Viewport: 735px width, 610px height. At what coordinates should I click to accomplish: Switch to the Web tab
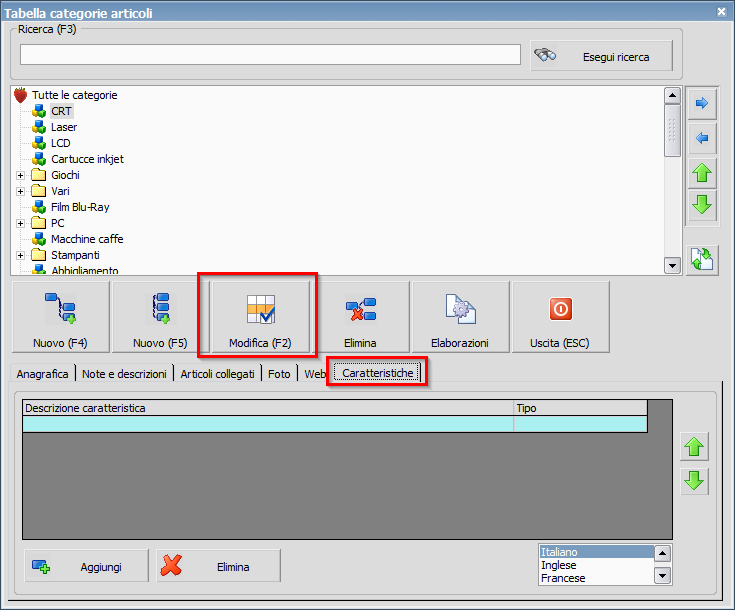click(x=314, y=374)
